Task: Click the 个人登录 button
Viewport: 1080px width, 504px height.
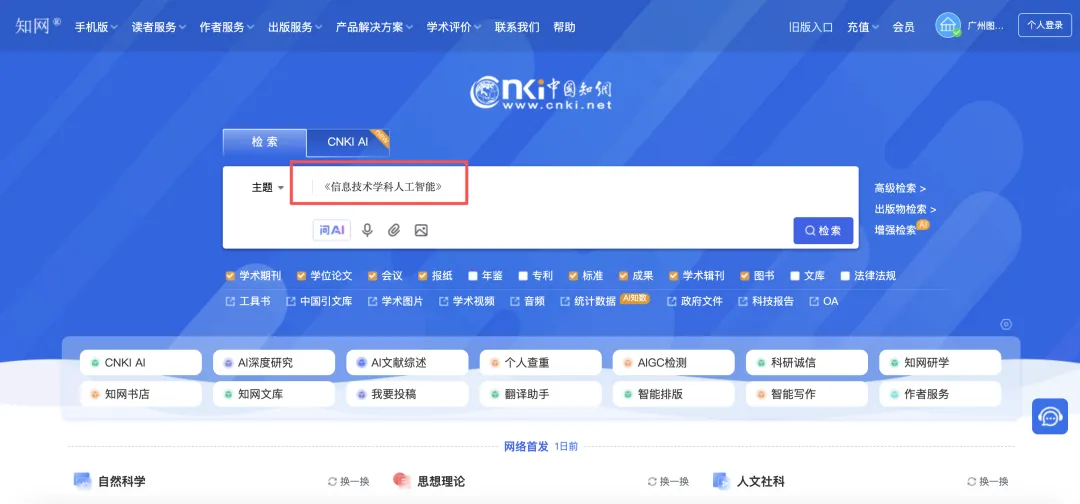Action: [x=1045, y=25]
